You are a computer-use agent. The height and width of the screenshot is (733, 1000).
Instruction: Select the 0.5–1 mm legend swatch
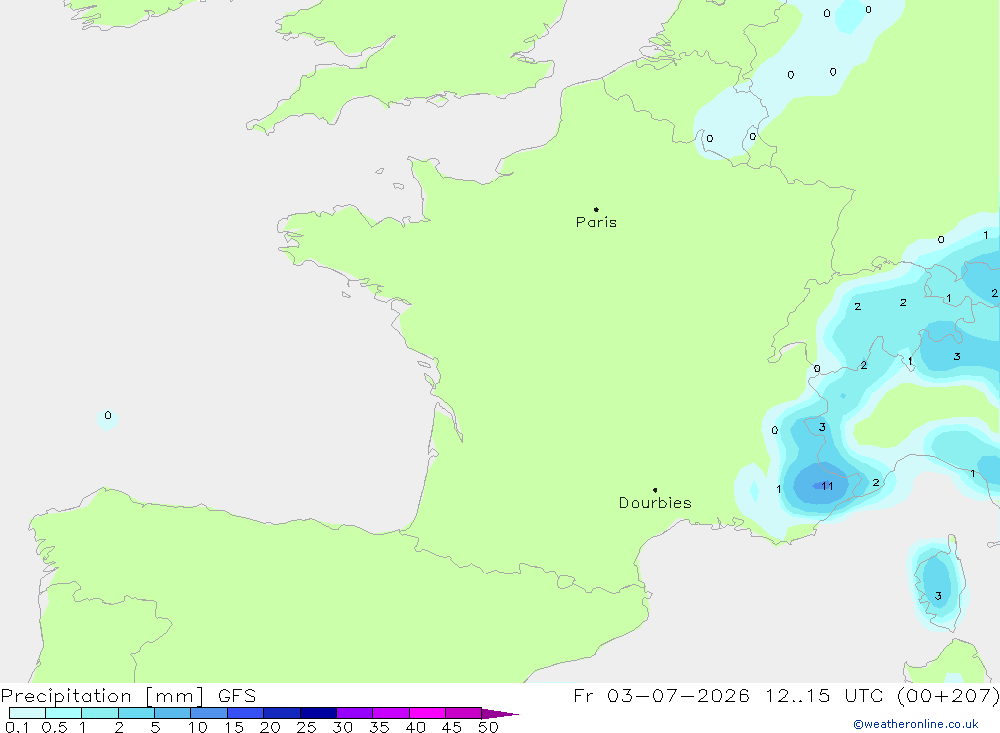coord(63,713)
